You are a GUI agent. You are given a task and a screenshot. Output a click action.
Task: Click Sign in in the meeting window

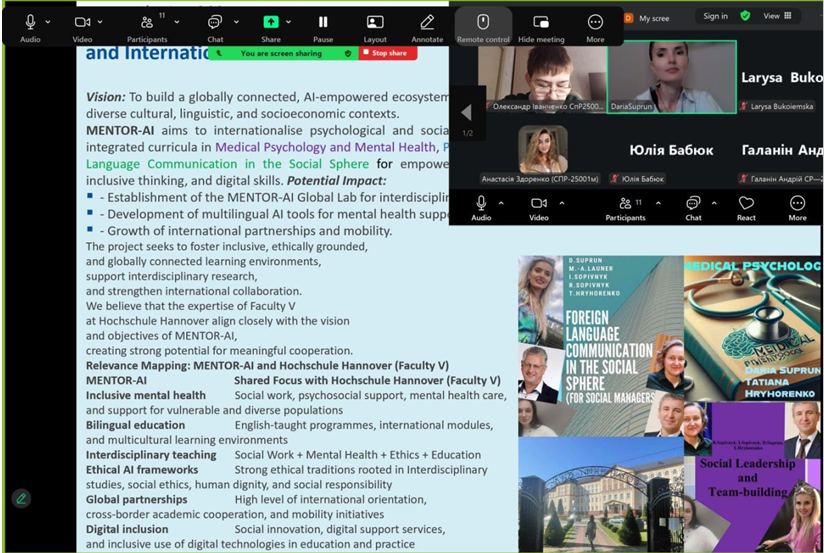[715, 16]
